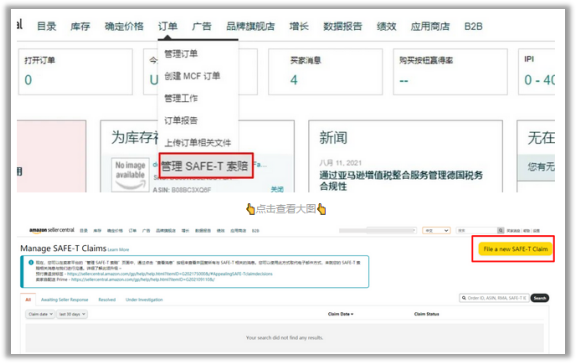Image resolution: width=577 pixels, height=363 pixels.
Task: Open the 绩效 menu in large navigation
Action: click(x=386, y=26)
